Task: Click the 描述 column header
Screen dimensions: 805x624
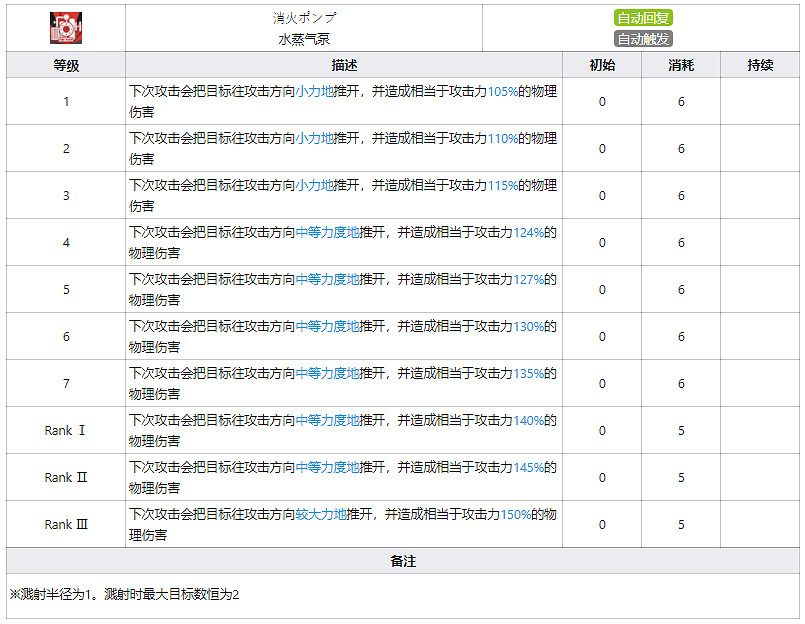Action: [x=344, y=66]
